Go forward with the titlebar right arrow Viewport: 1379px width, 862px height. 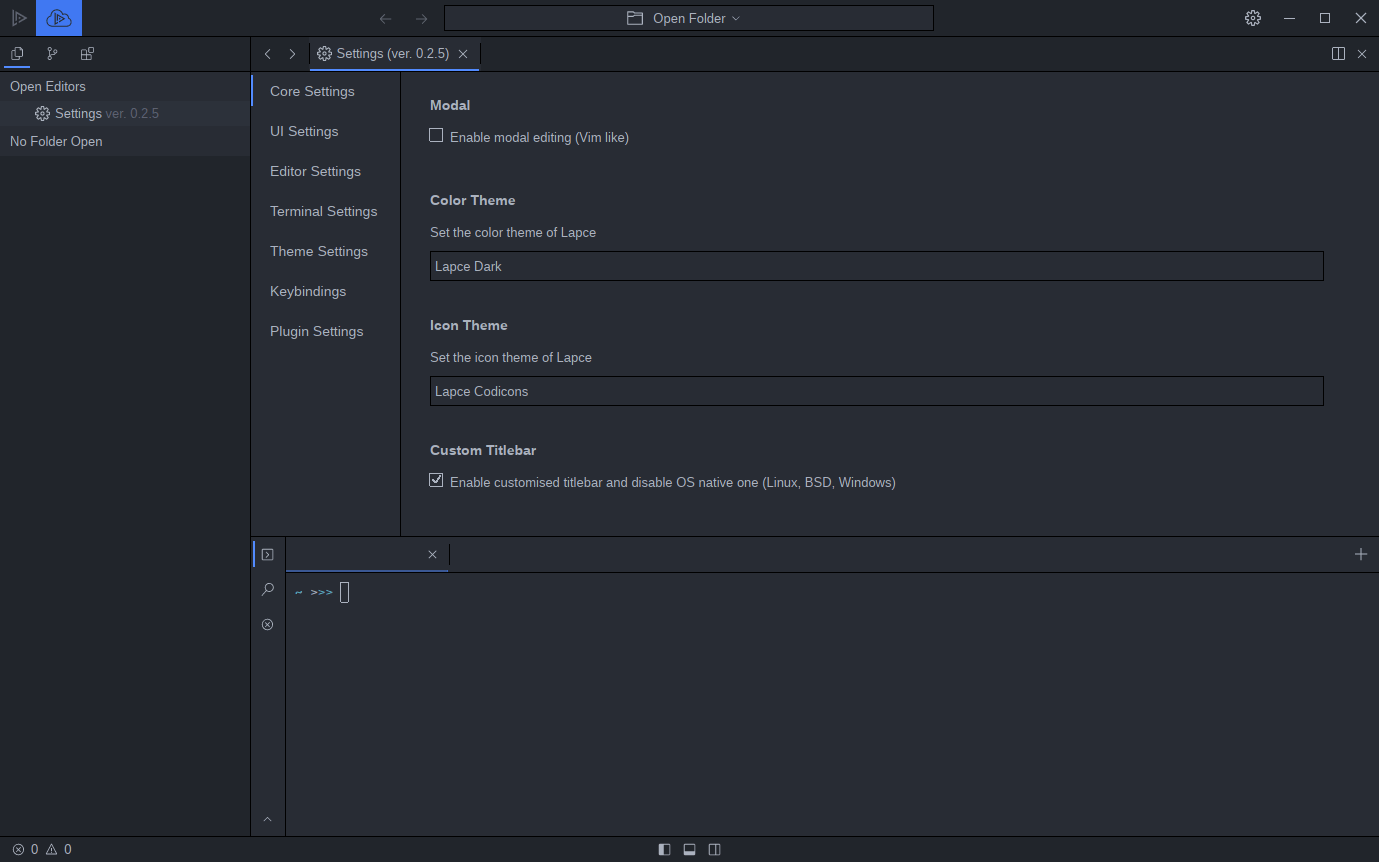tap(421, 19)
